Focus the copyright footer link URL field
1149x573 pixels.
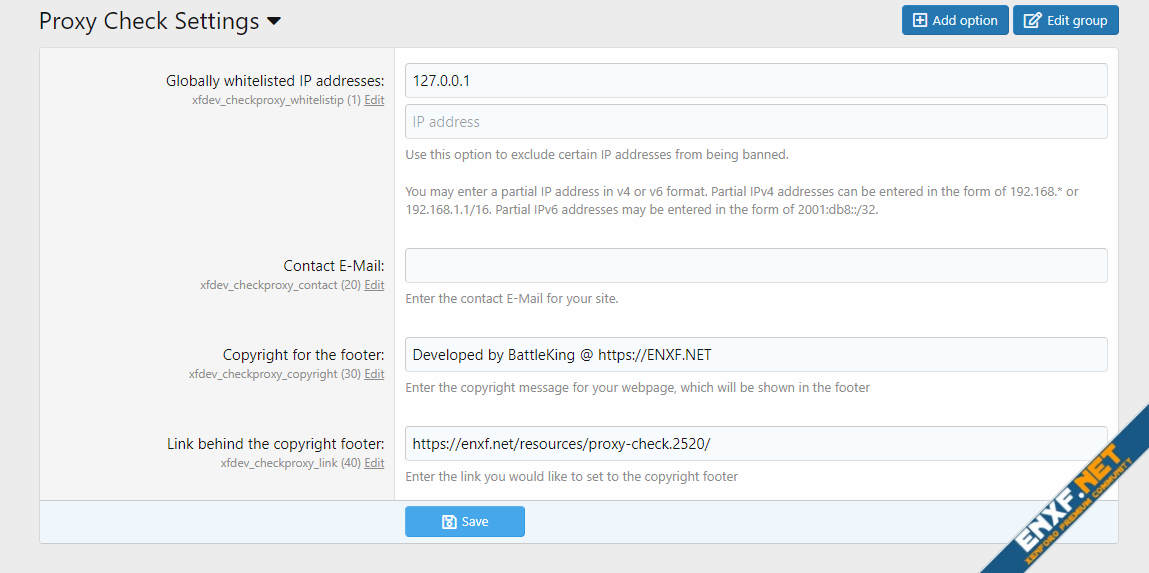tap(755, 444)
